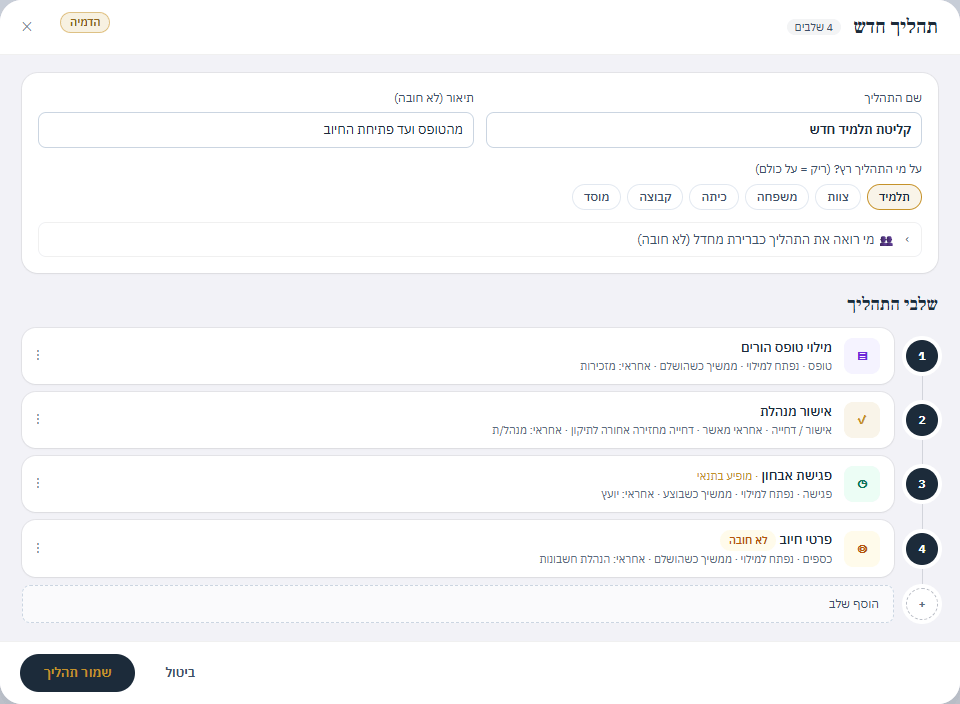Click the מופיע בתנאי label

coord(724,476)
